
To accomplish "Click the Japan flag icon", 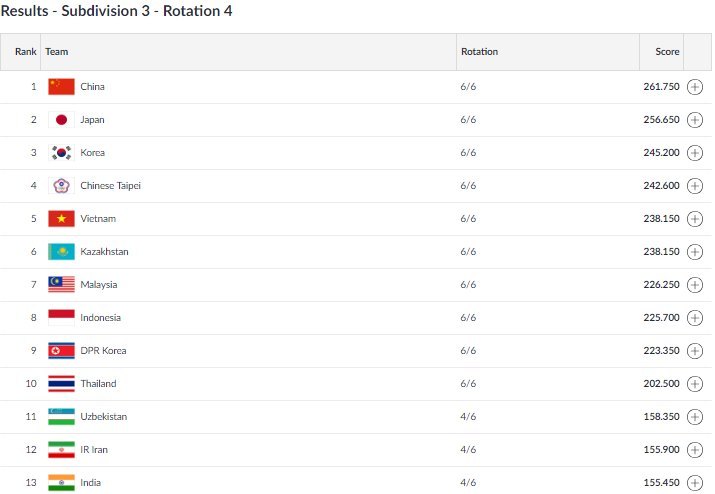I will [x=61, y=120].
